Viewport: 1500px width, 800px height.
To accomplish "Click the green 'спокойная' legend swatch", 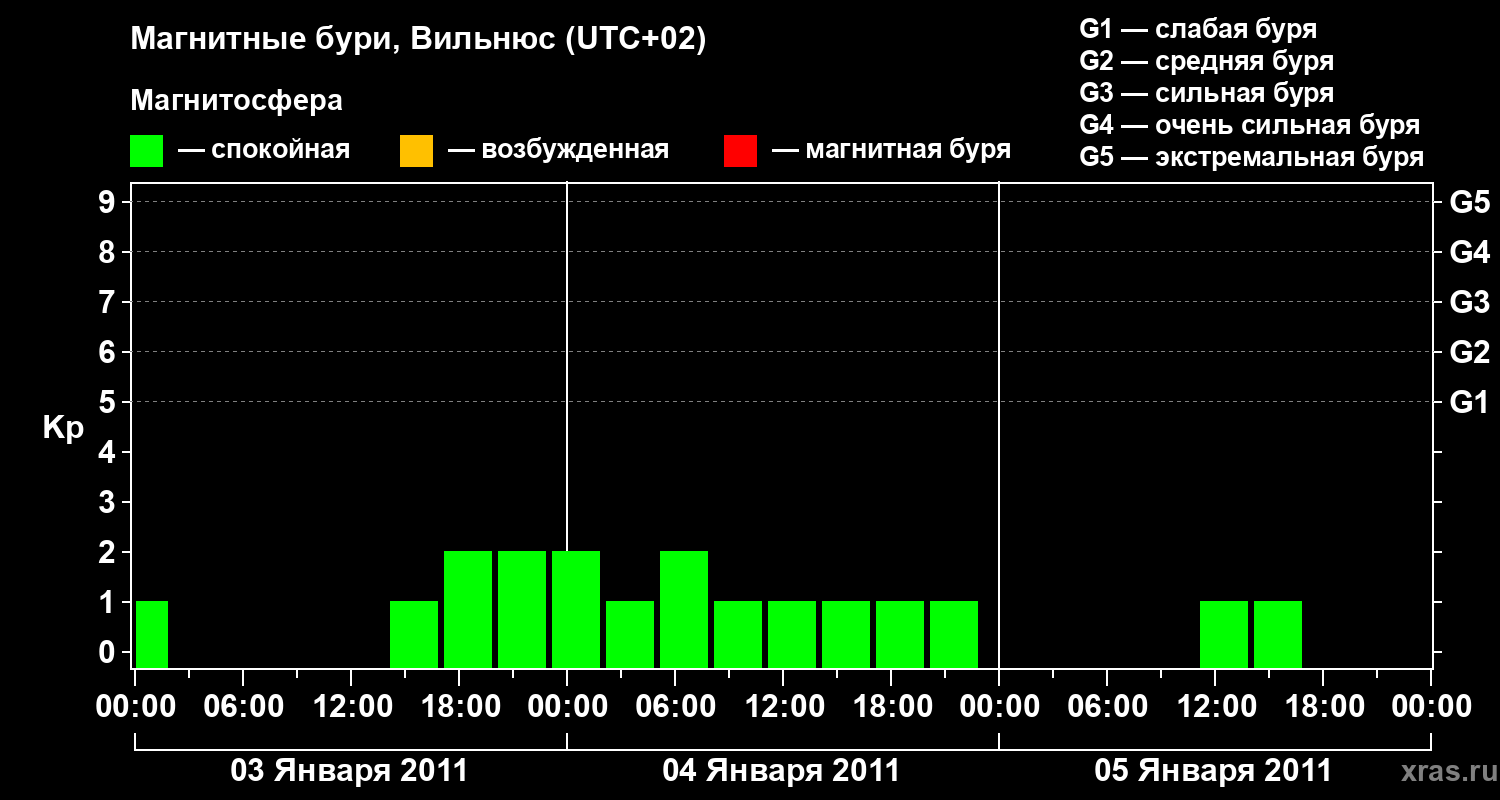I will point(147,150).
